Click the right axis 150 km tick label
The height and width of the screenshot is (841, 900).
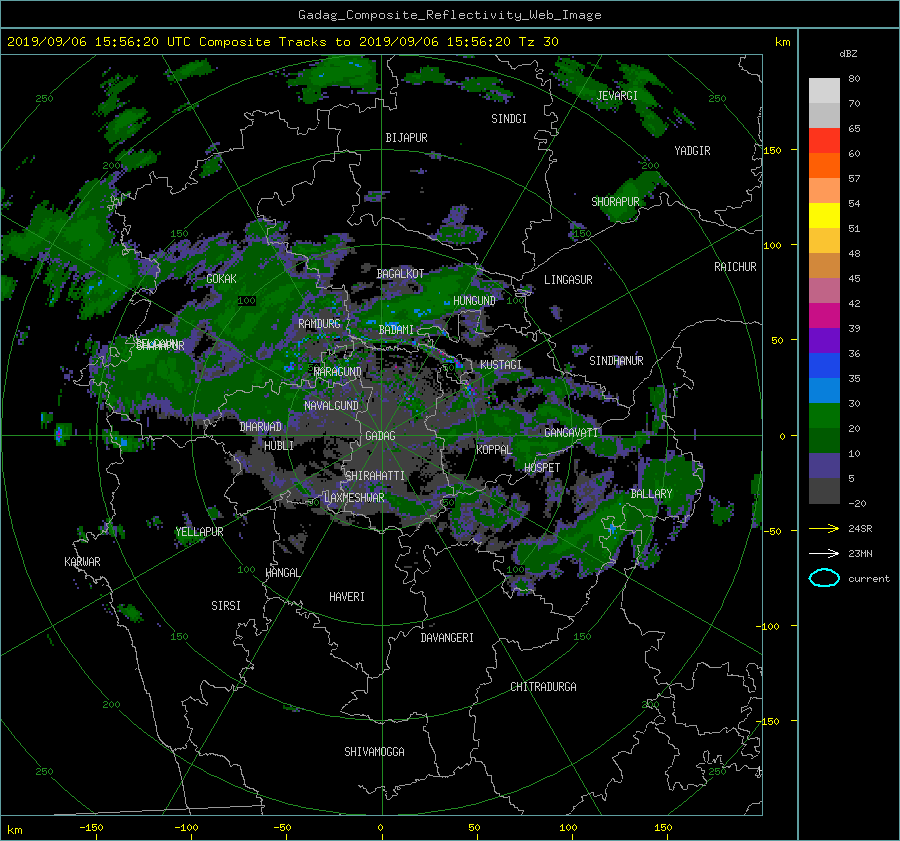[x=773, y=150]
